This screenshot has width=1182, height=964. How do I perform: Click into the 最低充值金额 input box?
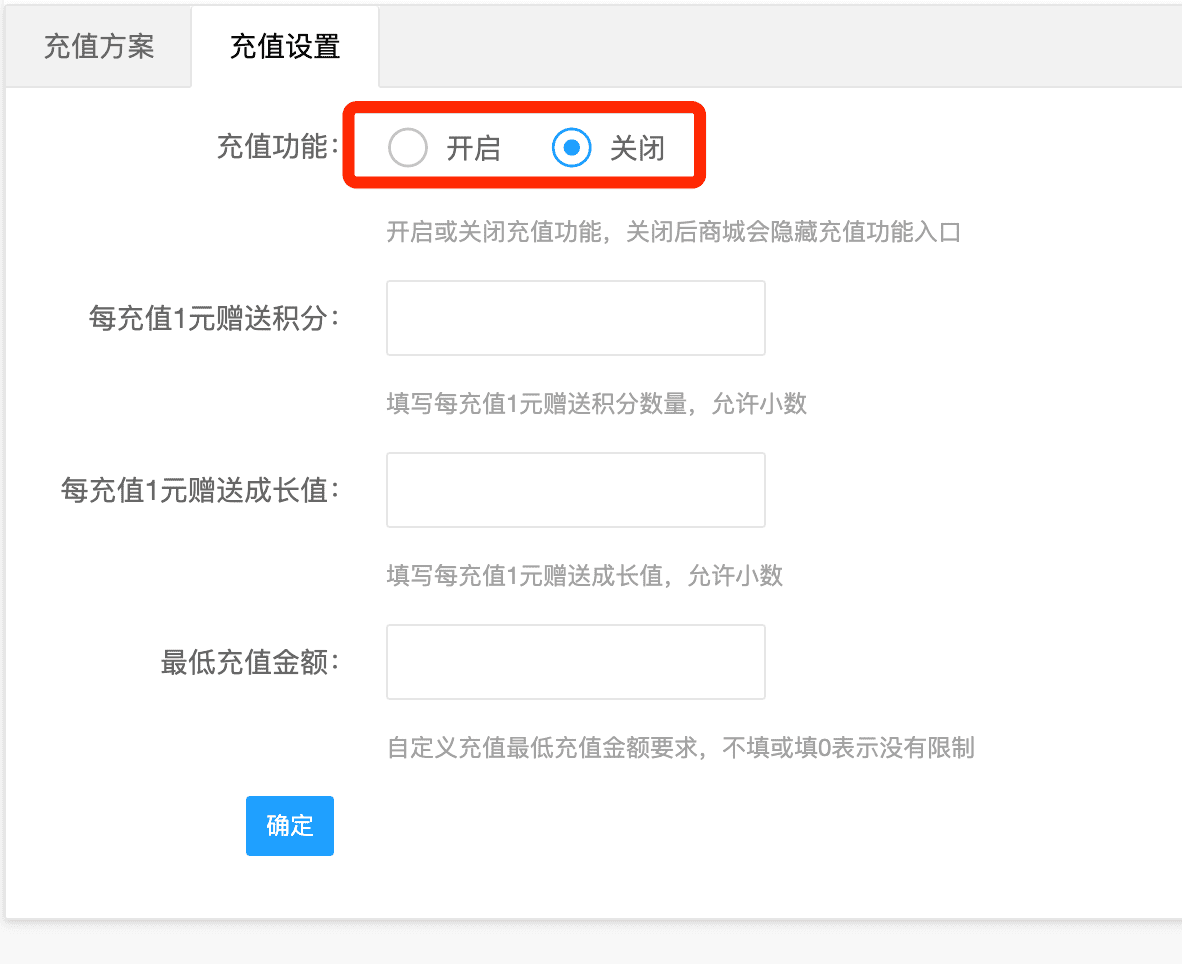point(575,662)
